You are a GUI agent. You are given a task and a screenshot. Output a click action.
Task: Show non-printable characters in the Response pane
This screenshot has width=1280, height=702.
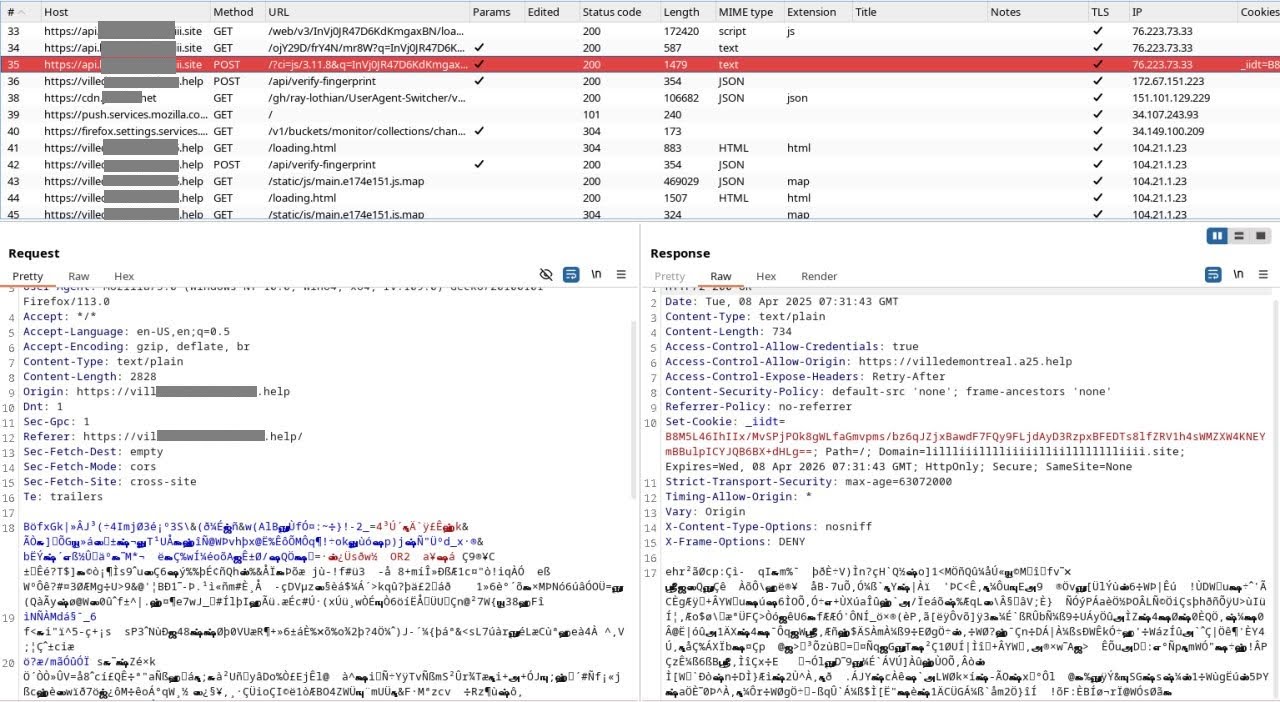(1238, 274)
